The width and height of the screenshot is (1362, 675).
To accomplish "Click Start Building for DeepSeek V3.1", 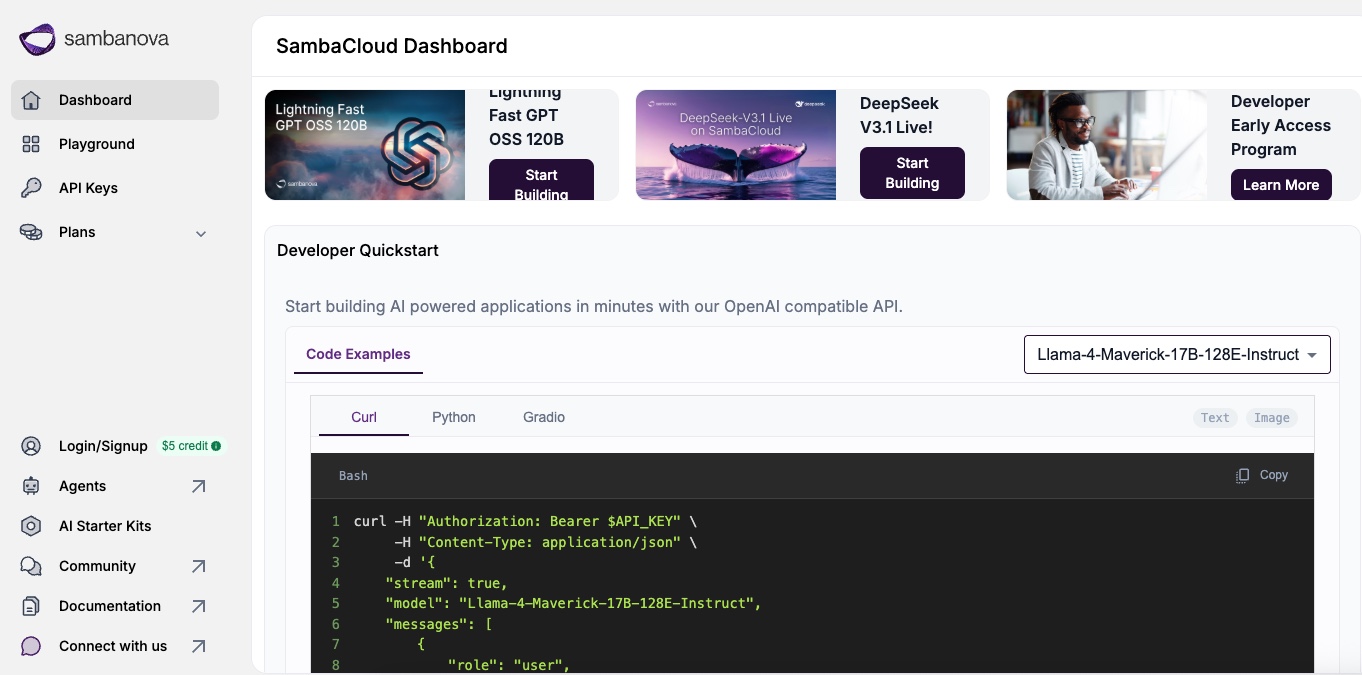I will point(912,173).
